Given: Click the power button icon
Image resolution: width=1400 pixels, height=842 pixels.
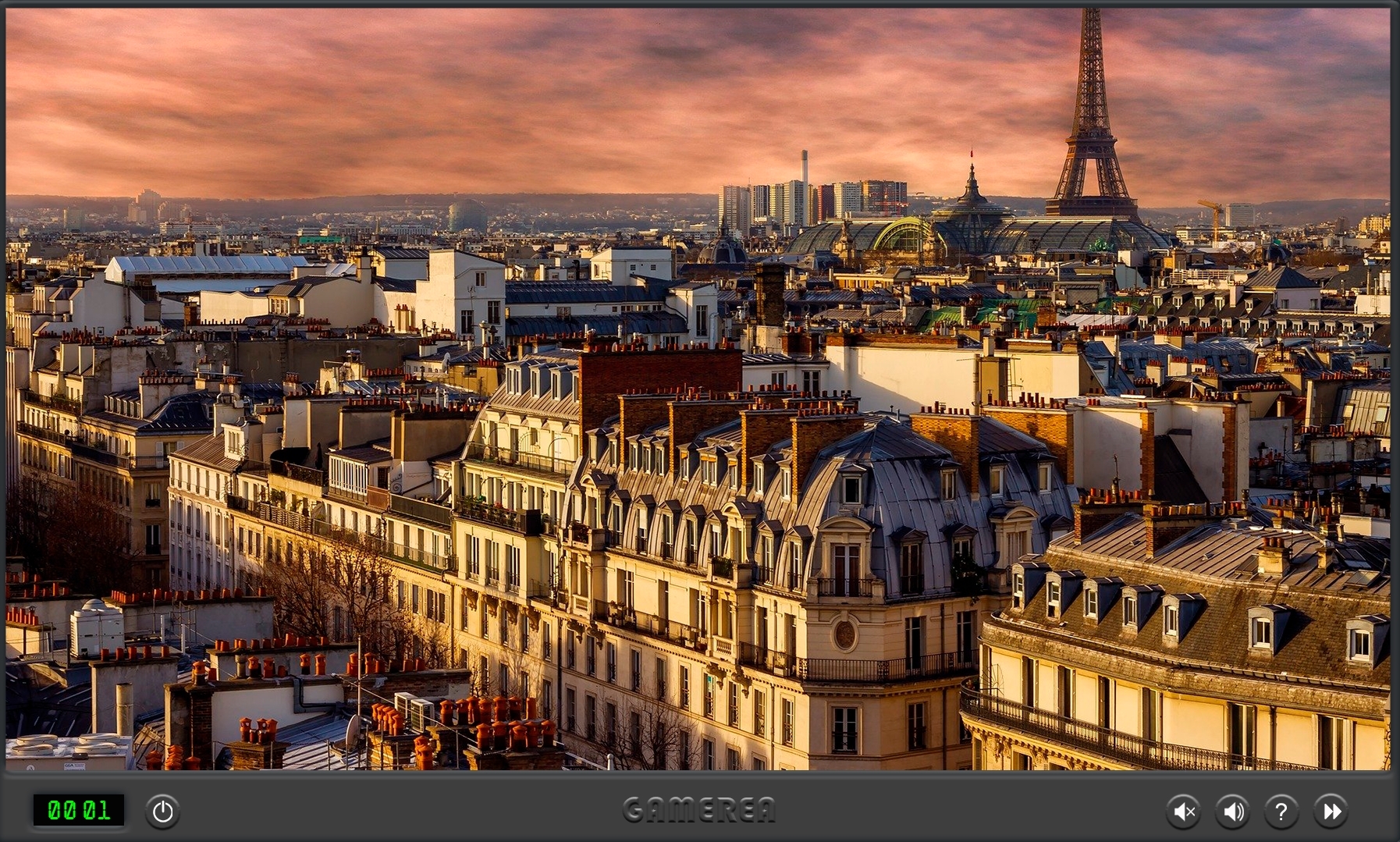Looking at the screenshot, I should pyautogui.click(x=162, y=812).
